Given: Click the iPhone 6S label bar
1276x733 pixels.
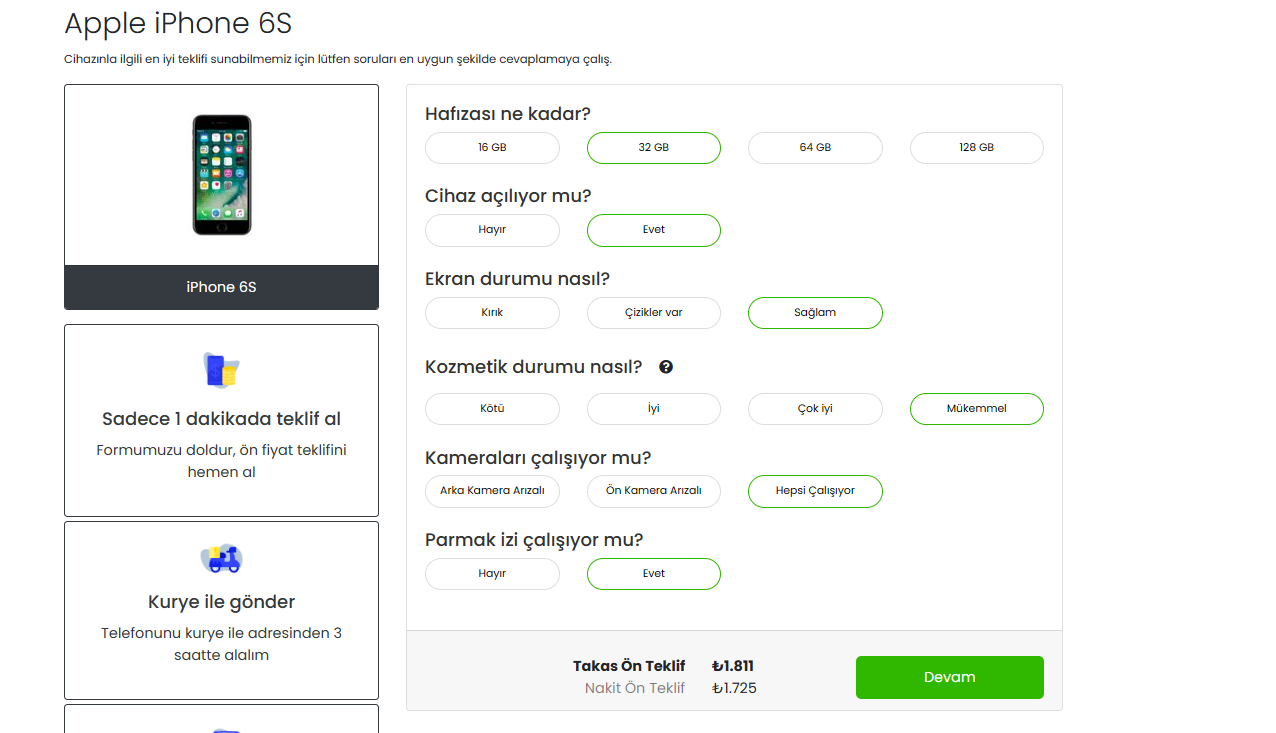Looking at the screenshot, I should click(x=222, y=287).
